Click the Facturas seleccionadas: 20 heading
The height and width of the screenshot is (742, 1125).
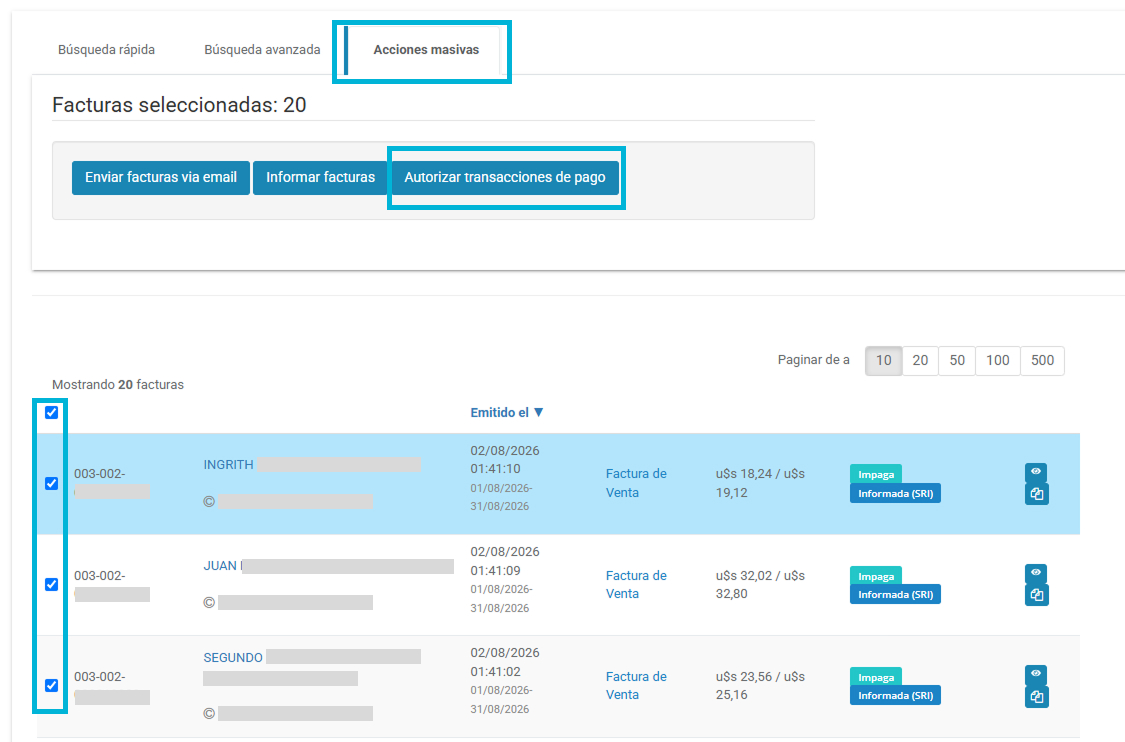tap(179, 105)
